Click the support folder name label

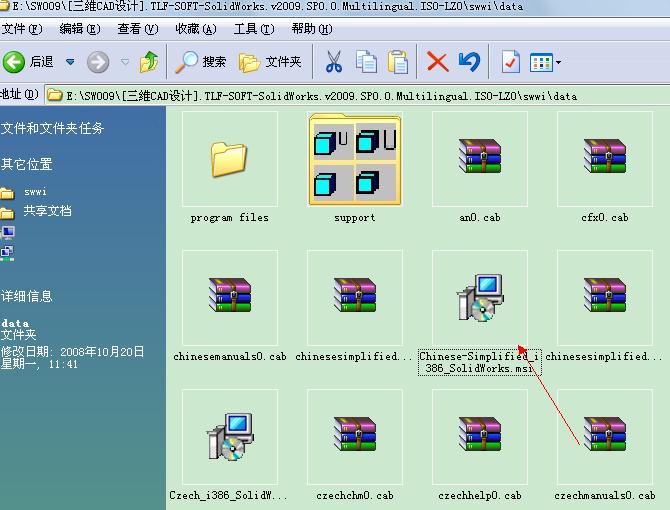(355, 218)
